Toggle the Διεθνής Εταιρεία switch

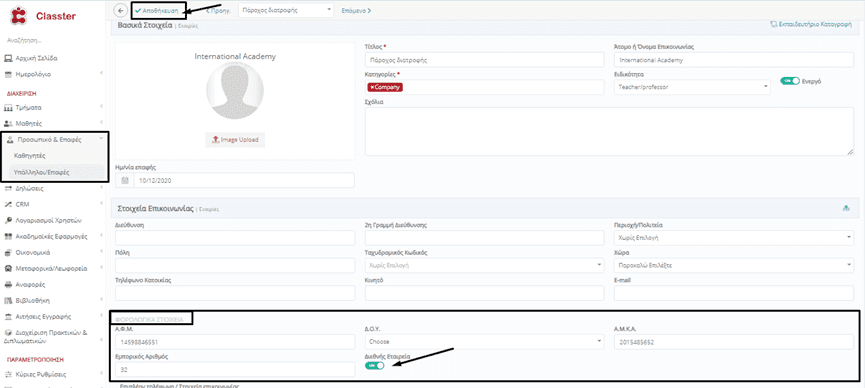375,366
